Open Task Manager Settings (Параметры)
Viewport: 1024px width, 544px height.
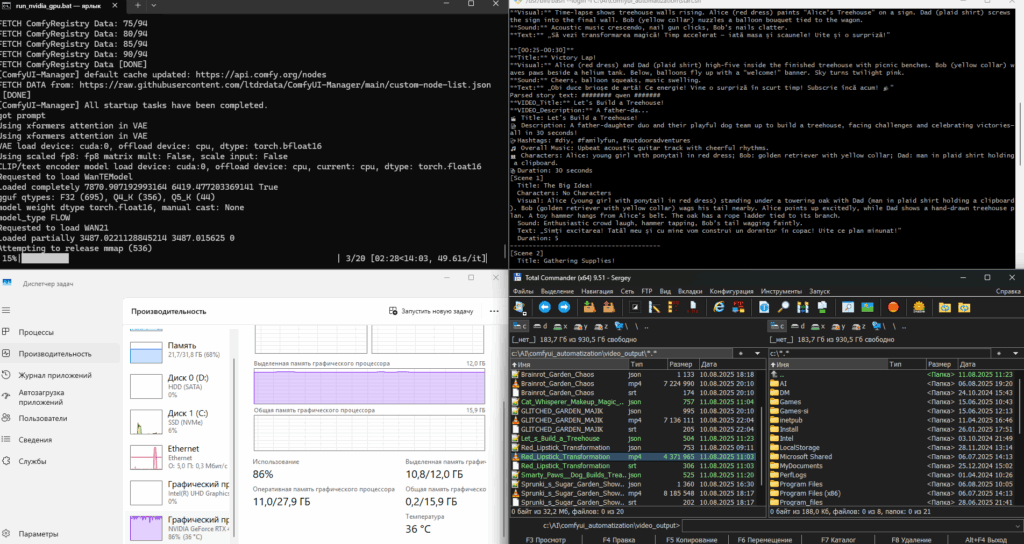pos(39,534)
